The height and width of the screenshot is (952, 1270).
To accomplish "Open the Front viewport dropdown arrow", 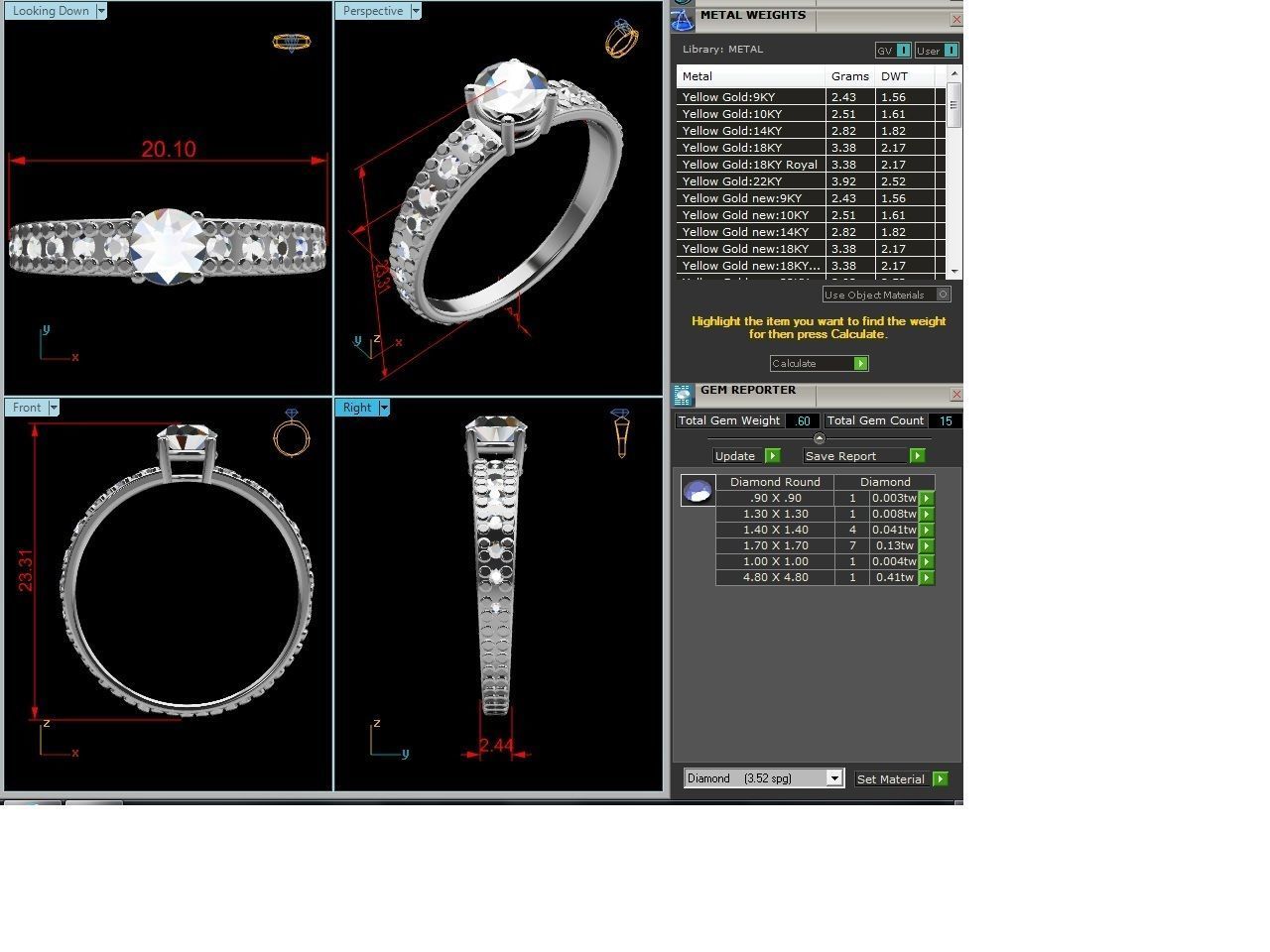I will click(x=54, y=408).
